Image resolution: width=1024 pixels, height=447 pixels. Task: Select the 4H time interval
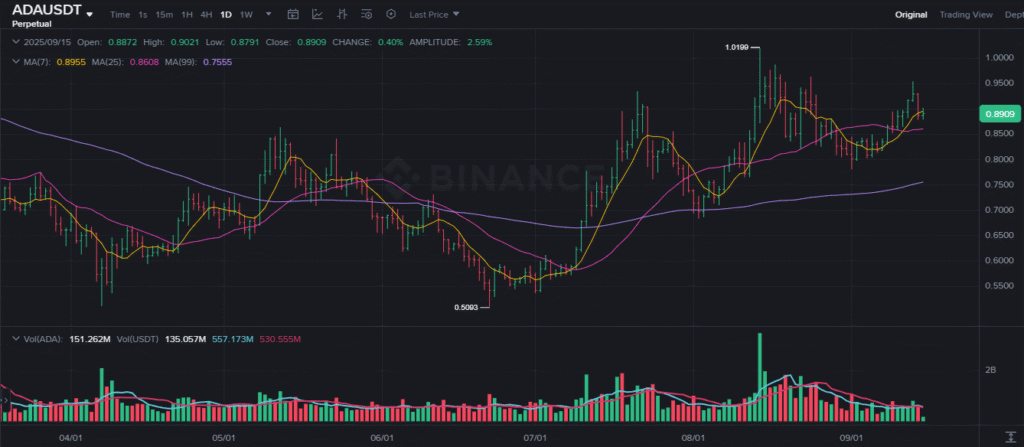[x=205, y=15]
